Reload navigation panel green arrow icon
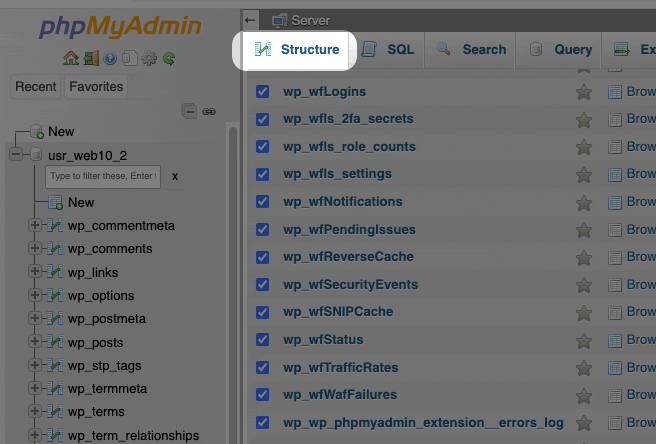656x444 pixels. pyautogui.click(x=169, y=58)
